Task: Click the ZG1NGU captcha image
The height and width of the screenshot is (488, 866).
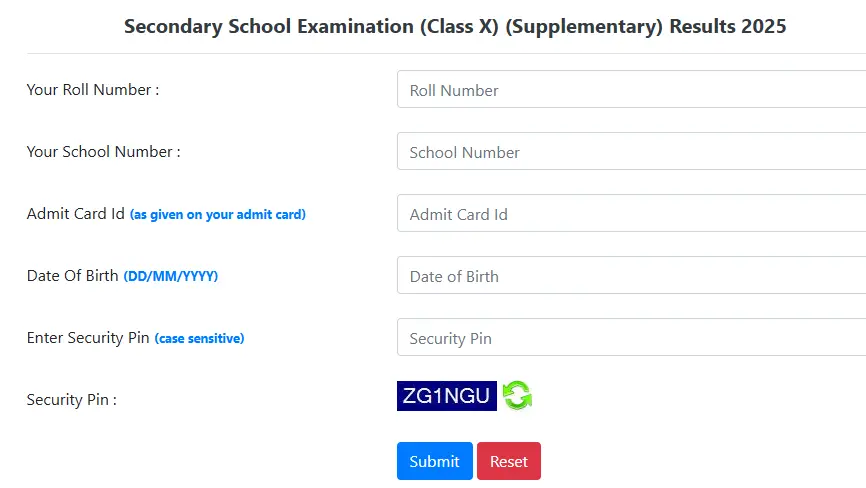Action: coord(446,396)
